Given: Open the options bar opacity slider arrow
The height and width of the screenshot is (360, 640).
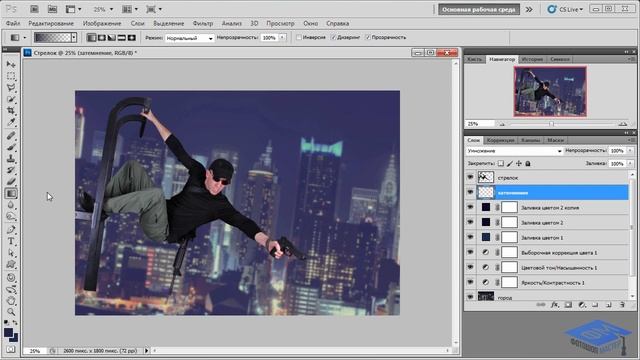Looking at the screenshot, I should [282, 38].
